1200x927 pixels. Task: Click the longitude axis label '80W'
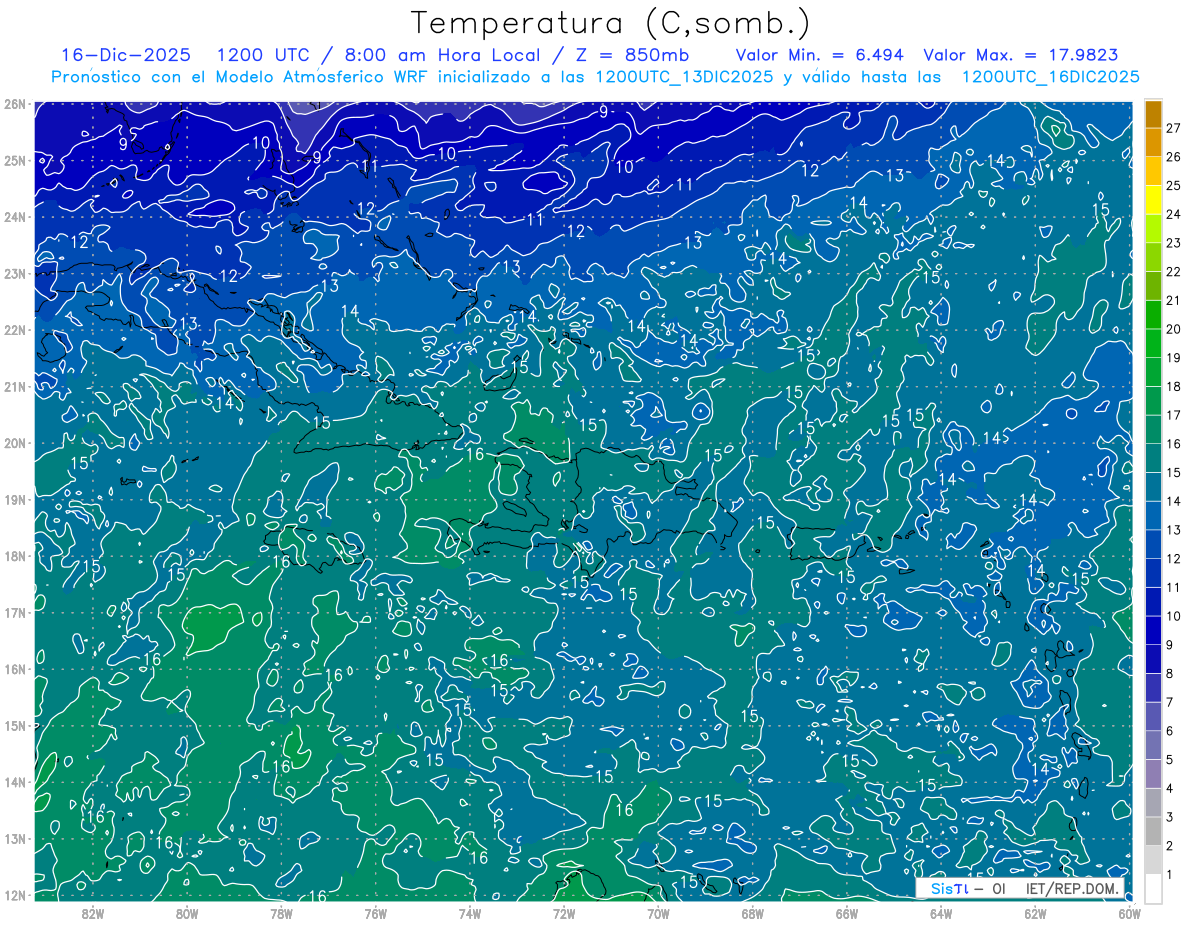pos(187,912)
